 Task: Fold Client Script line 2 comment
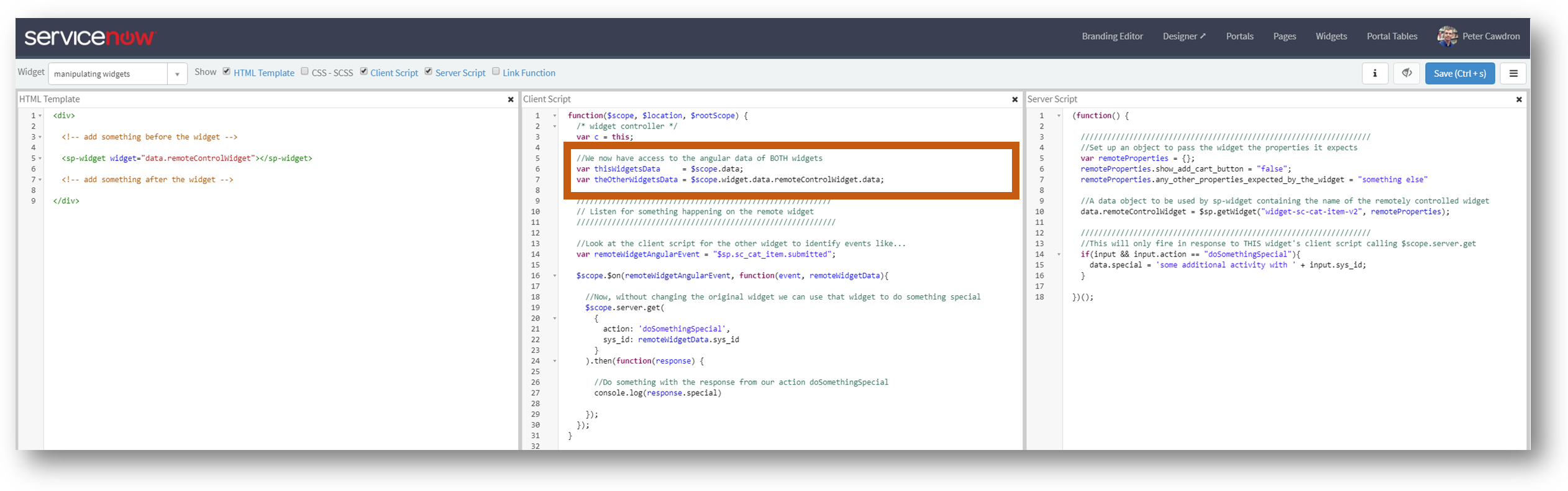tap(555, 126)
